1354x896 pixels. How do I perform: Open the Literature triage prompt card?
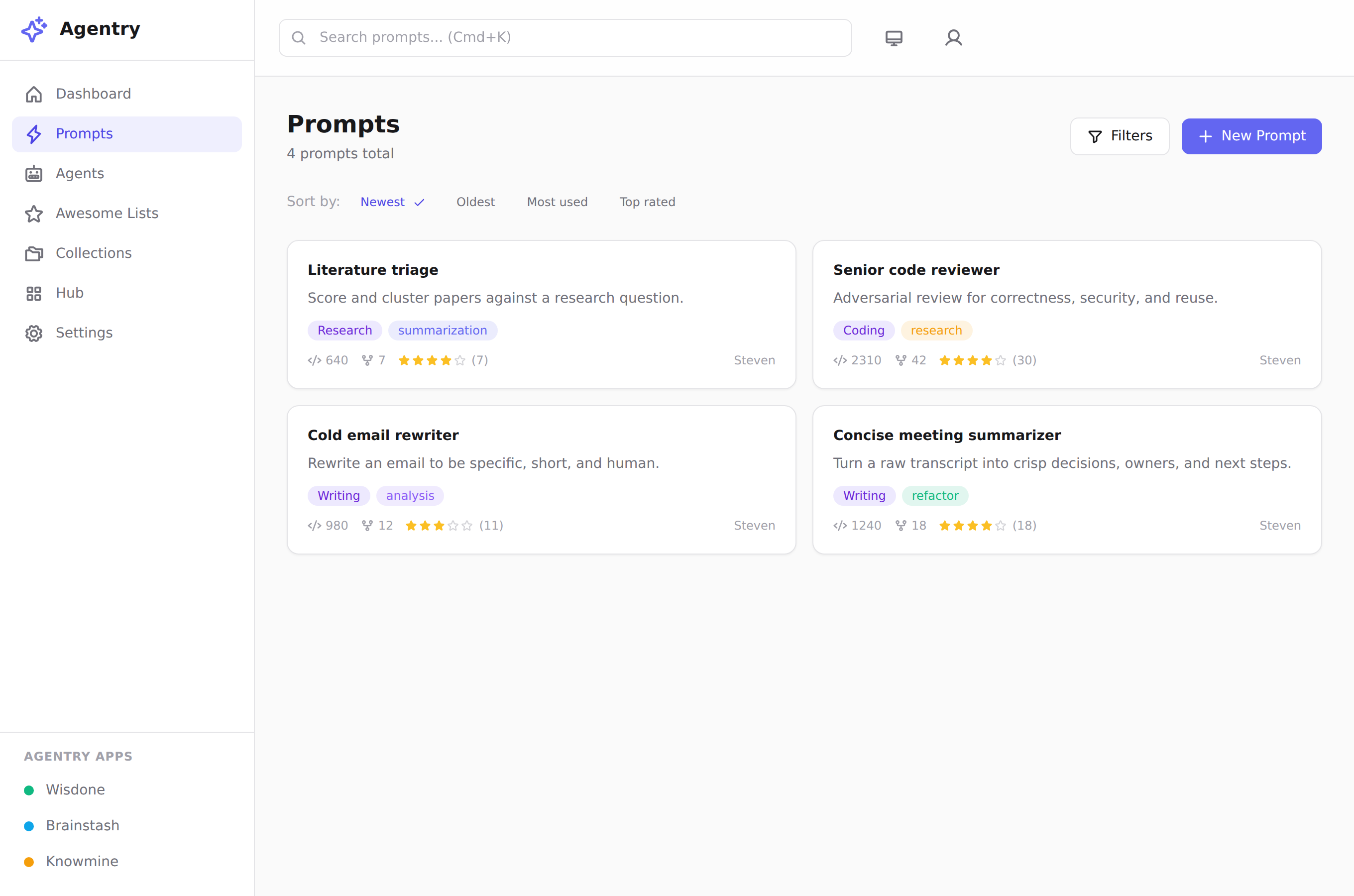point(541,314)
